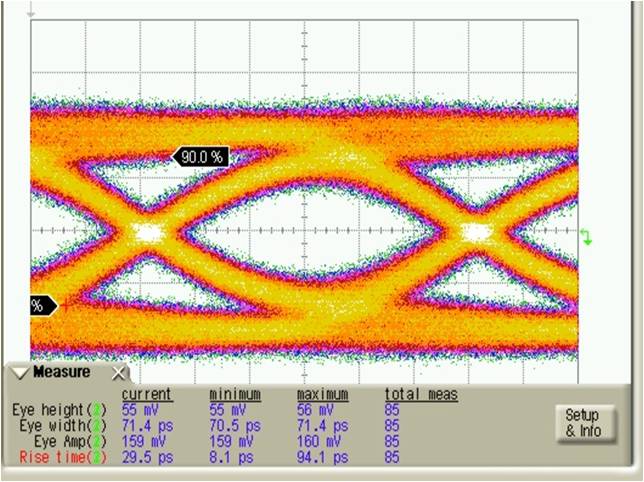Viewport: 644px width, 482px height.
Task: Close the Measure panel with the X
Action: coord(119,373)
